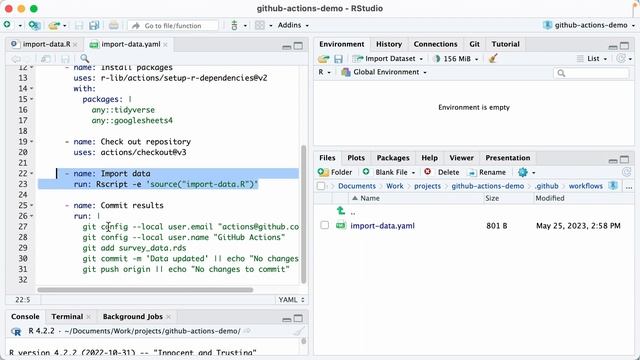This screenshot has height=360, width=640.
Task: Open the Import Dataset dropdown
Action: tap(387, 59)
